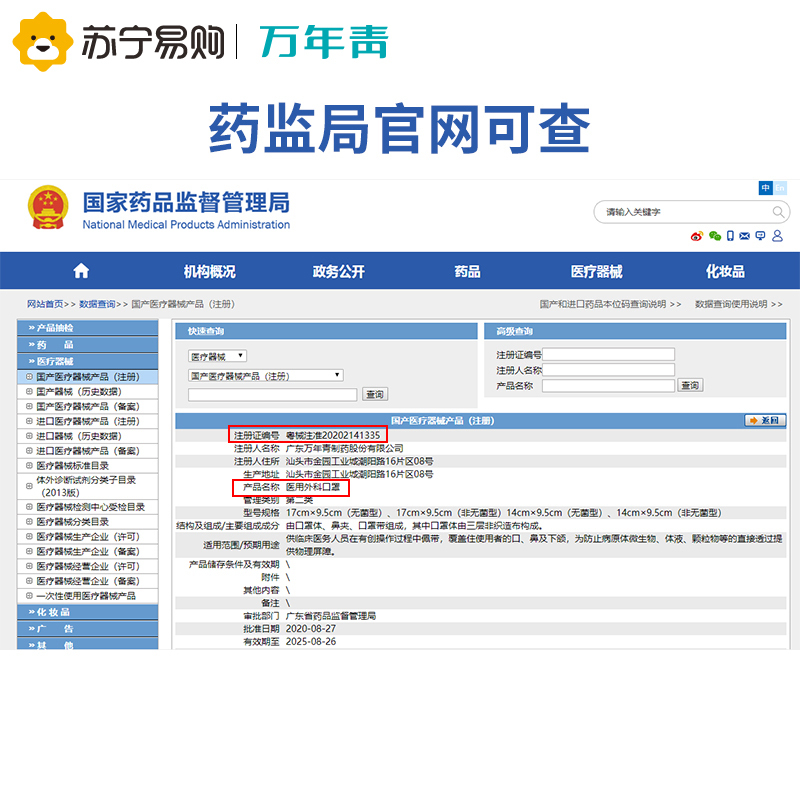Screen dimensions: 800x800
Task: Open 机构概况 in the navigation bar
Action: (210, 271)
